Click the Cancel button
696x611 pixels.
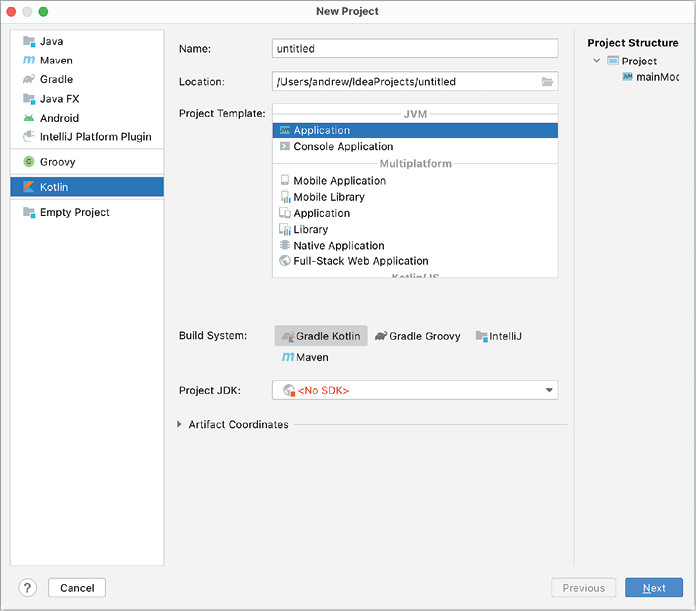point(77,588)
